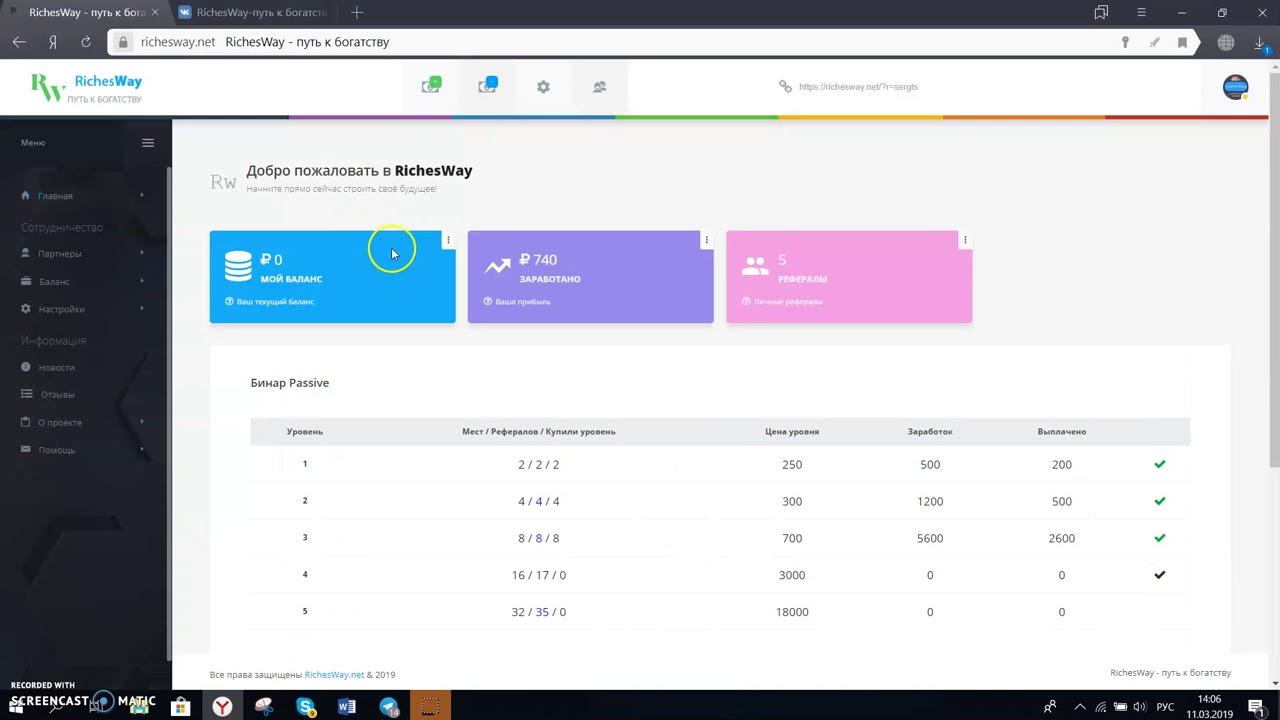This screenshot has width=1280, height=720.
Task: Click the black checkmark in level 4 row
Action: tap(1160, 575)
